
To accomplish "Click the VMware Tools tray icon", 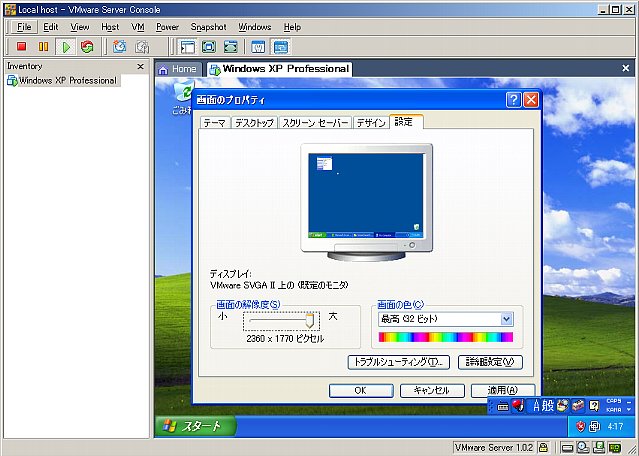I will (595, 427).
